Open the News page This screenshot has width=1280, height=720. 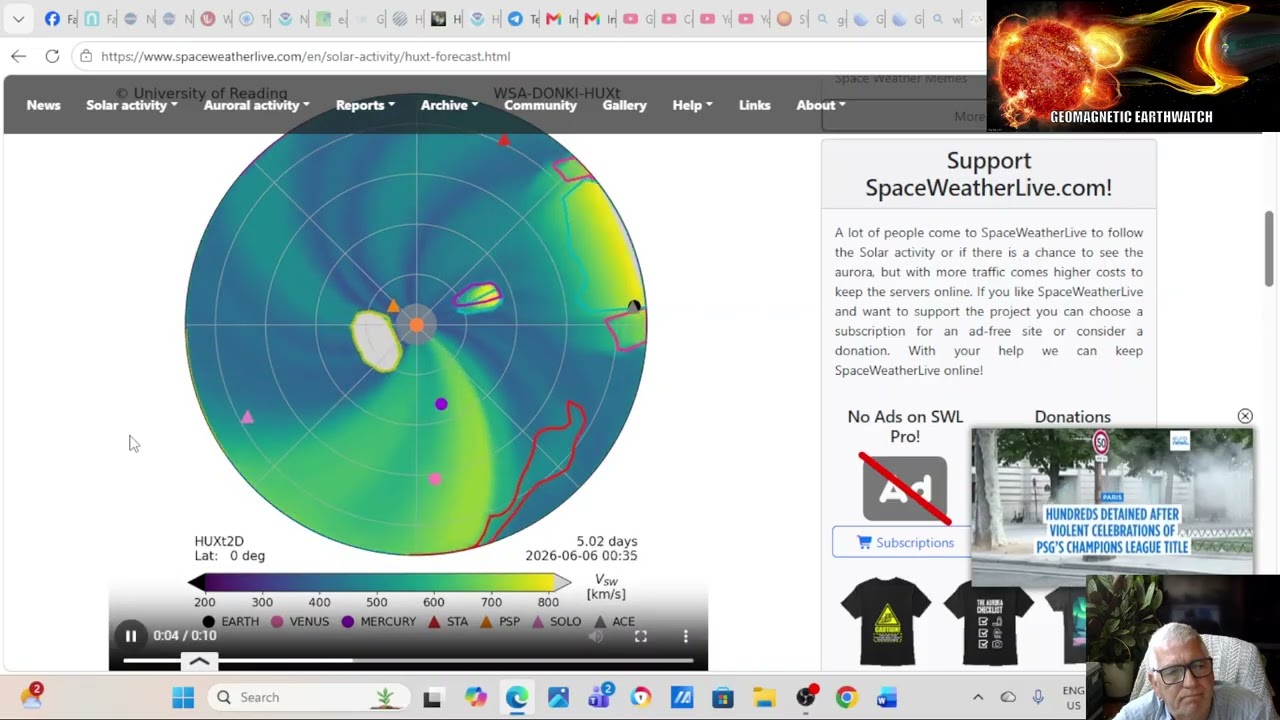(43, 105)
